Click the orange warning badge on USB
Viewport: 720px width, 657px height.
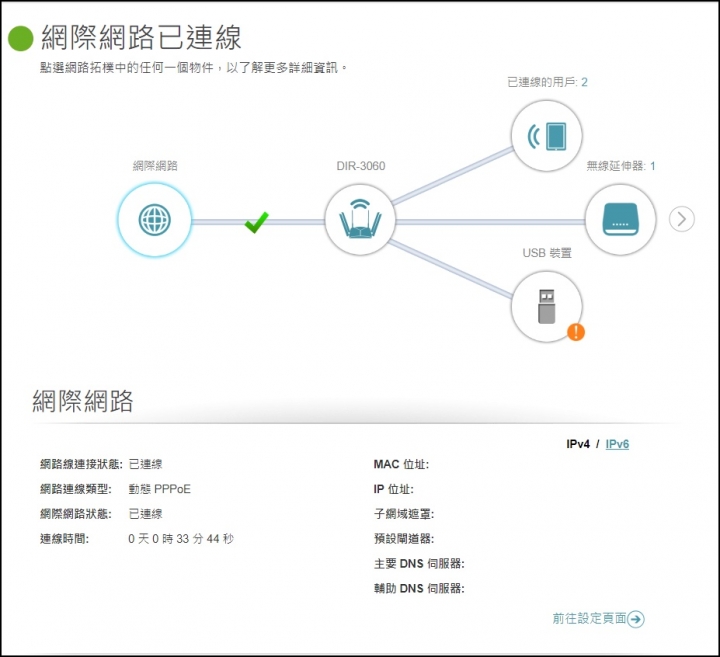[x=576, y=331]
